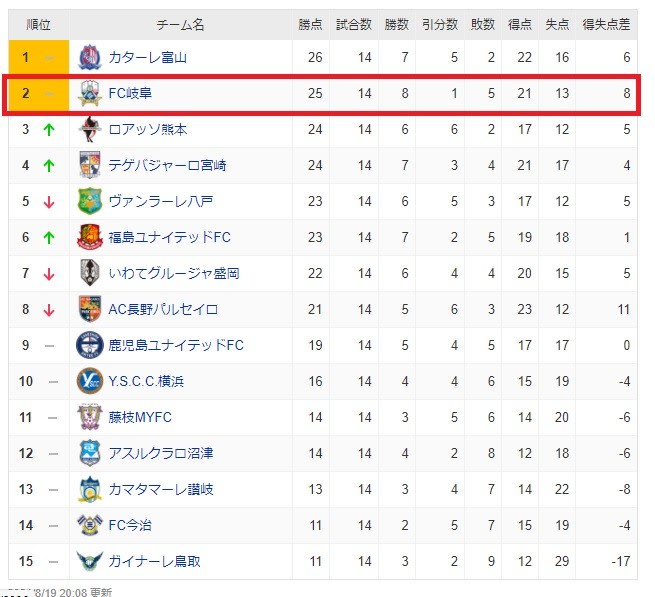This screenshot has width=655, height=597.
Task: Click the Y.S.C.C.横浜 circular logo
Action: 89,381
